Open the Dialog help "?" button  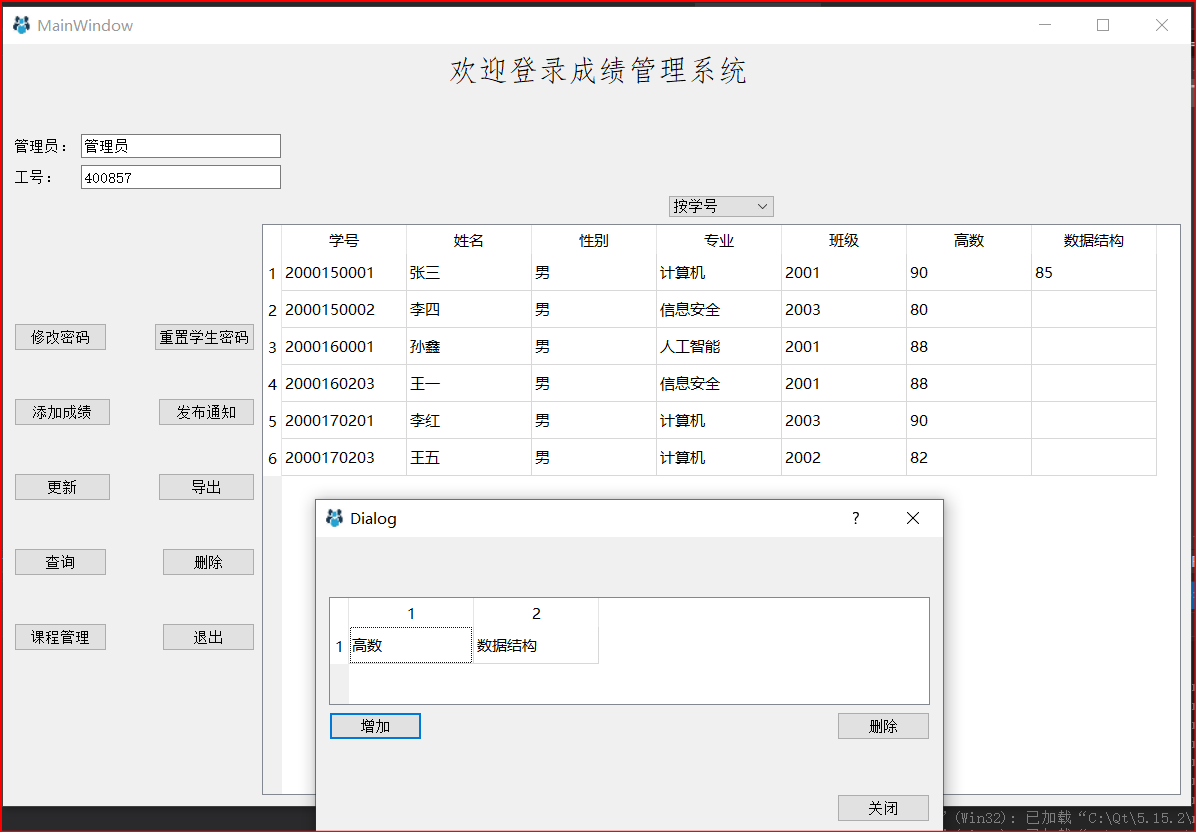(855, 518)
